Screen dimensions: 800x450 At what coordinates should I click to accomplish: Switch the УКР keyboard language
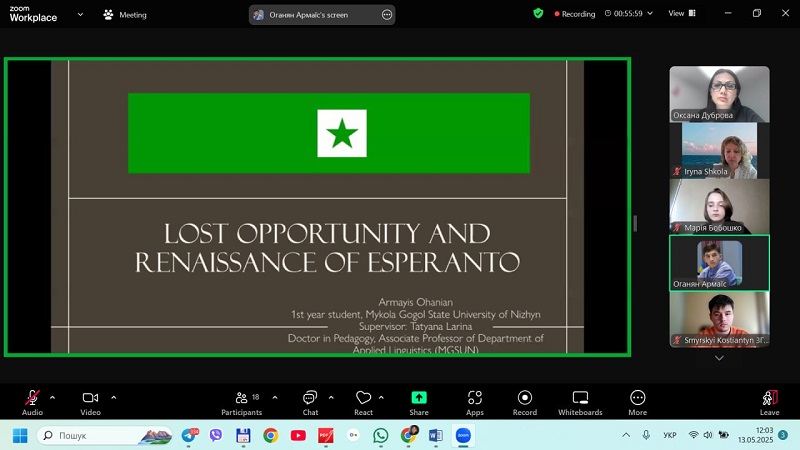[x=669, y=435]
